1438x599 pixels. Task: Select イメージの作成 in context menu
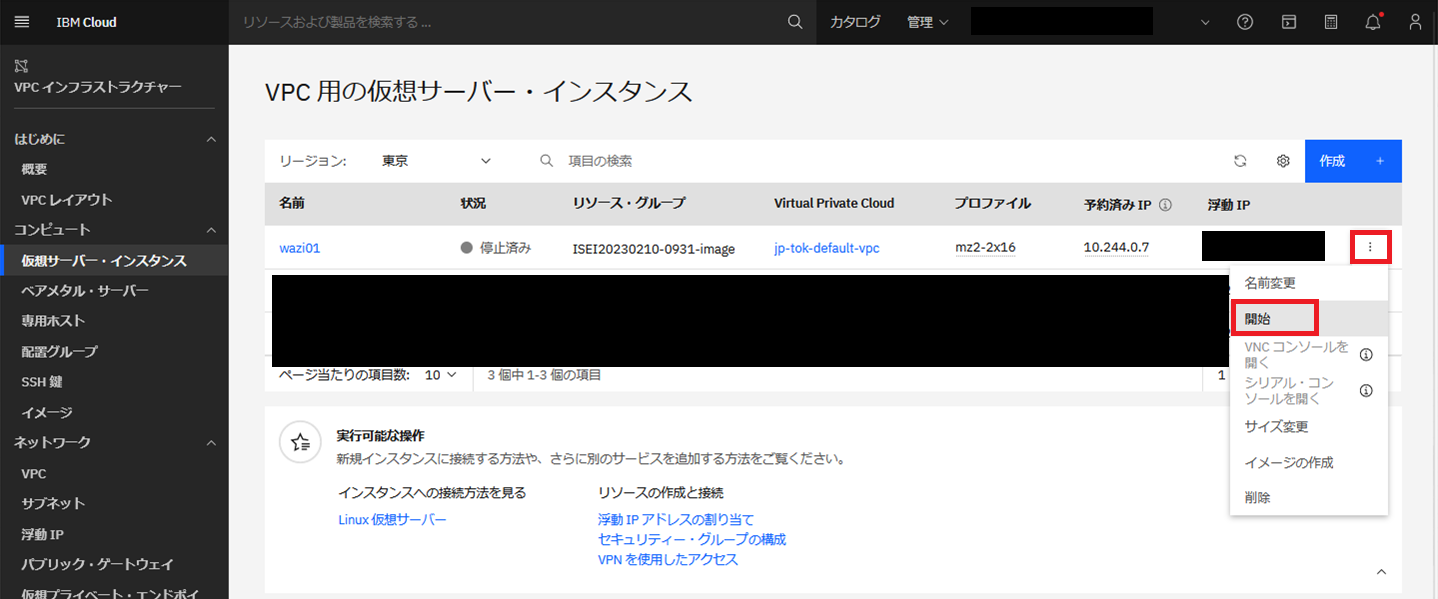pyautogui.click(x=1308, y=462)
